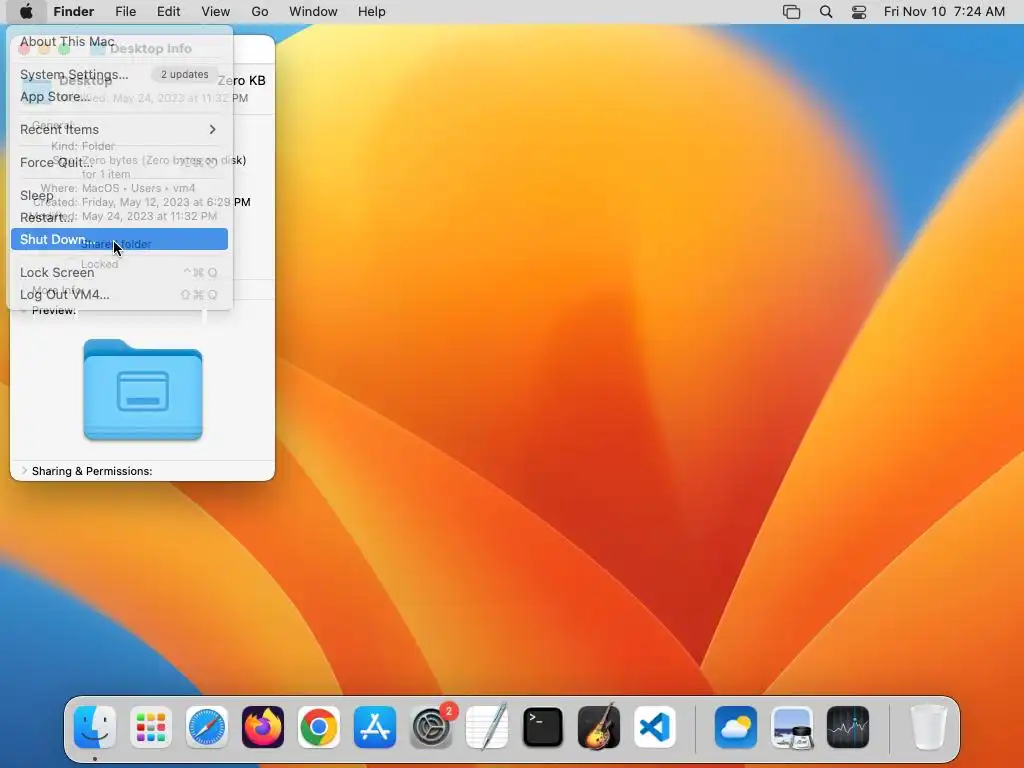Viewport: 1024px width, 768px height.
Task: Choose Restart in Apple menu
Action: pyautogui.click(x=120, y=217)
